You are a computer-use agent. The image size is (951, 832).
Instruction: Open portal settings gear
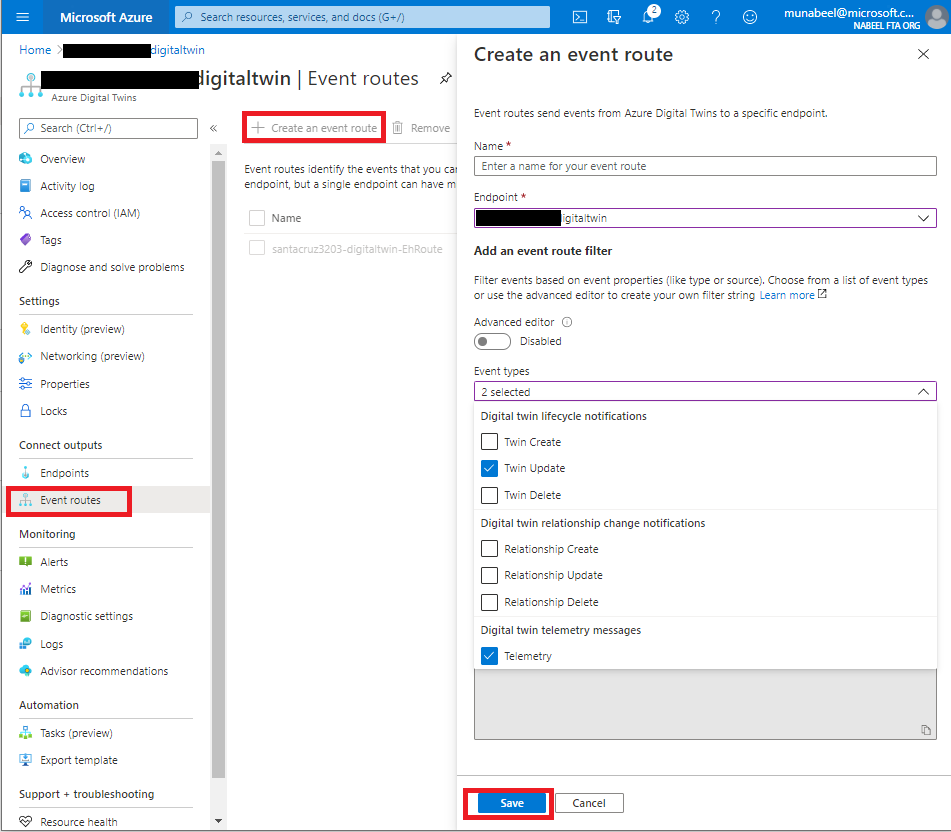pos(682,17)
